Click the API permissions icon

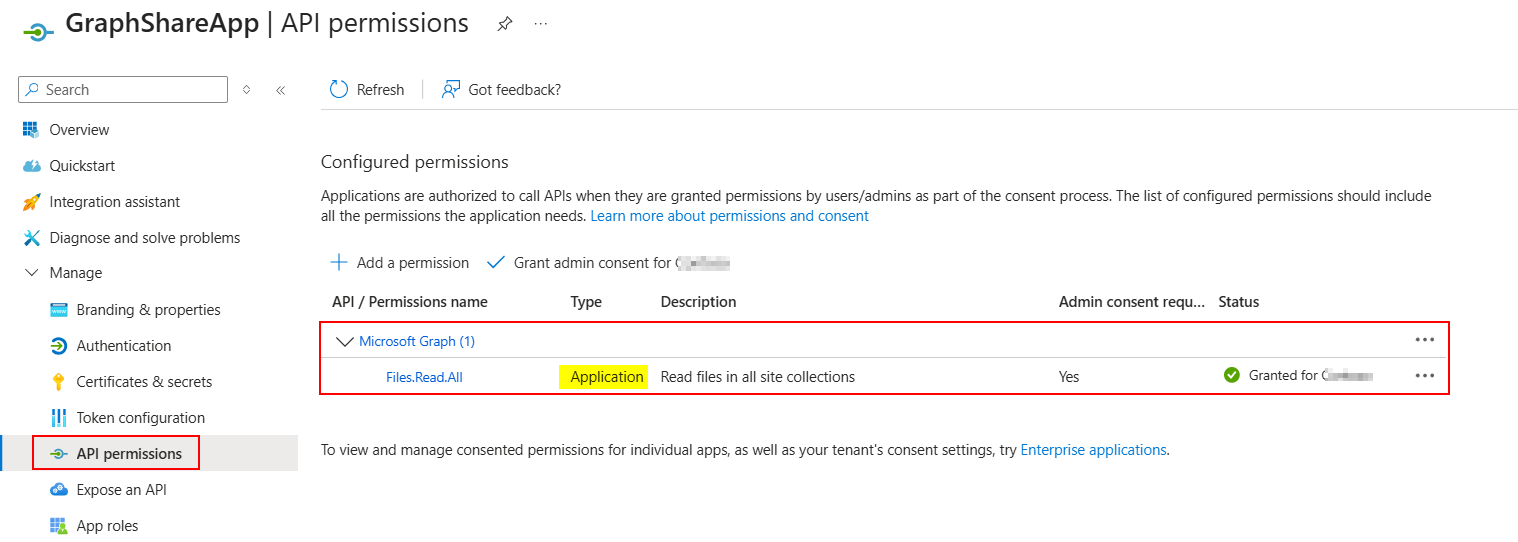[x=58, y=454]
